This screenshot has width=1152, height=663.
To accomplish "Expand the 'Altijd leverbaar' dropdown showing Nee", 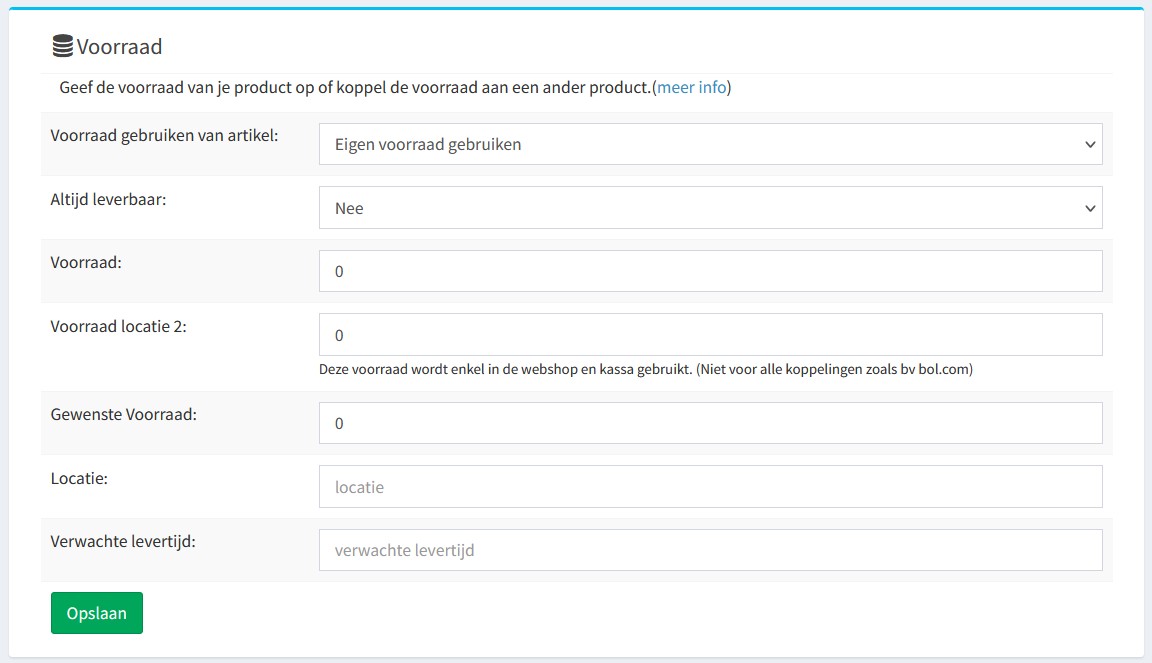I will pyautogui.click(x=710, y=208).
